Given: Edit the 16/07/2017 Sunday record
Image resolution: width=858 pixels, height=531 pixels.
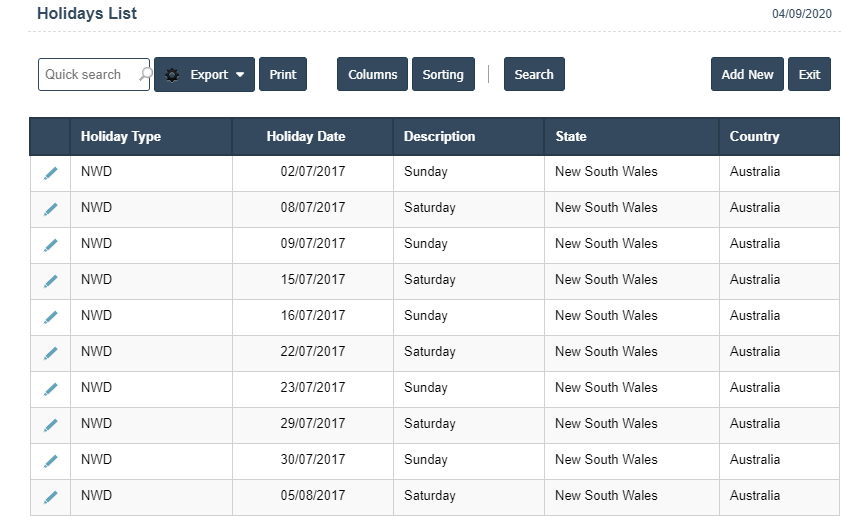Looking at the screenshot, I should pyautogui.click(x=51, y=317).
